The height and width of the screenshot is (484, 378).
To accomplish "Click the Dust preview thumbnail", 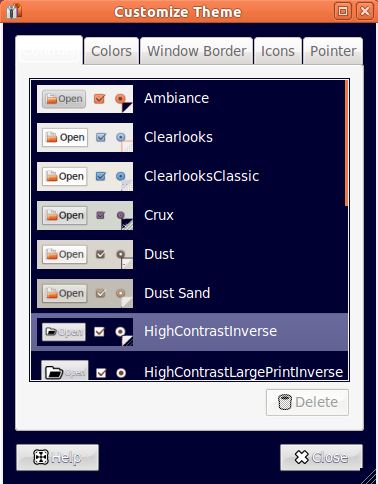I will point(85,254).
